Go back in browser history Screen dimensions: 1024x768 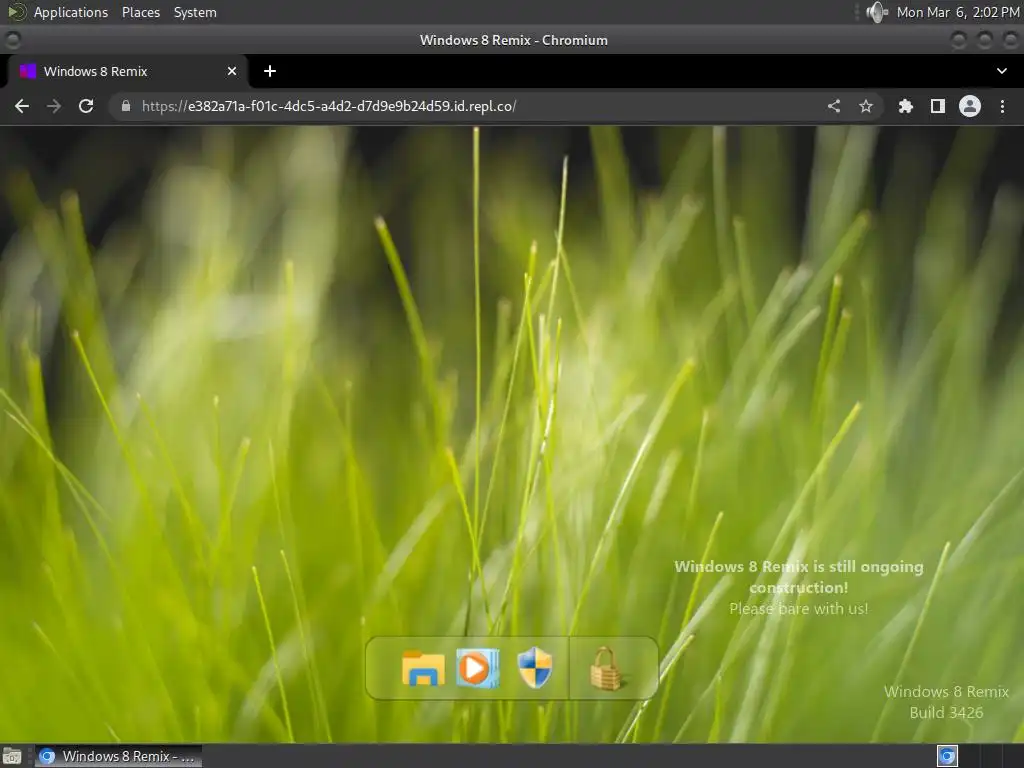click(22, 106)
